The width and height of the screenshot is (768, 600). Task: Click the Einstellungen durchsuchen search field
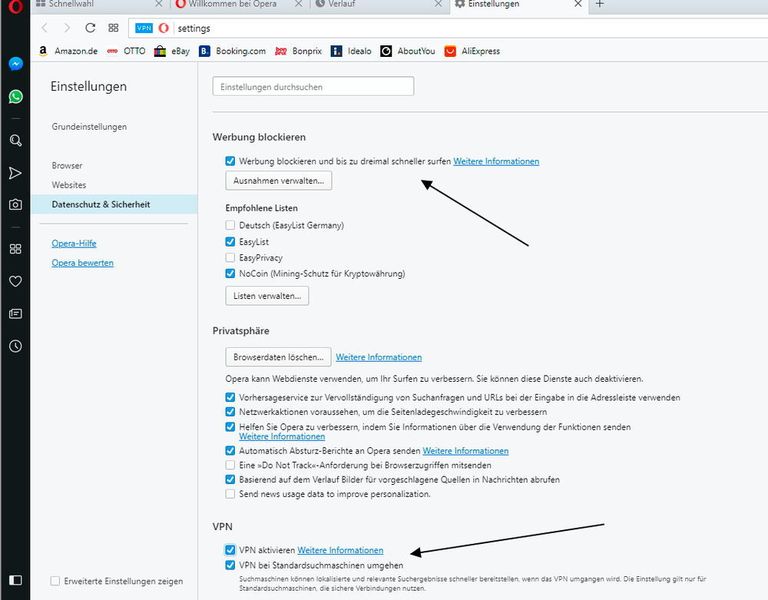coord(313,86)
